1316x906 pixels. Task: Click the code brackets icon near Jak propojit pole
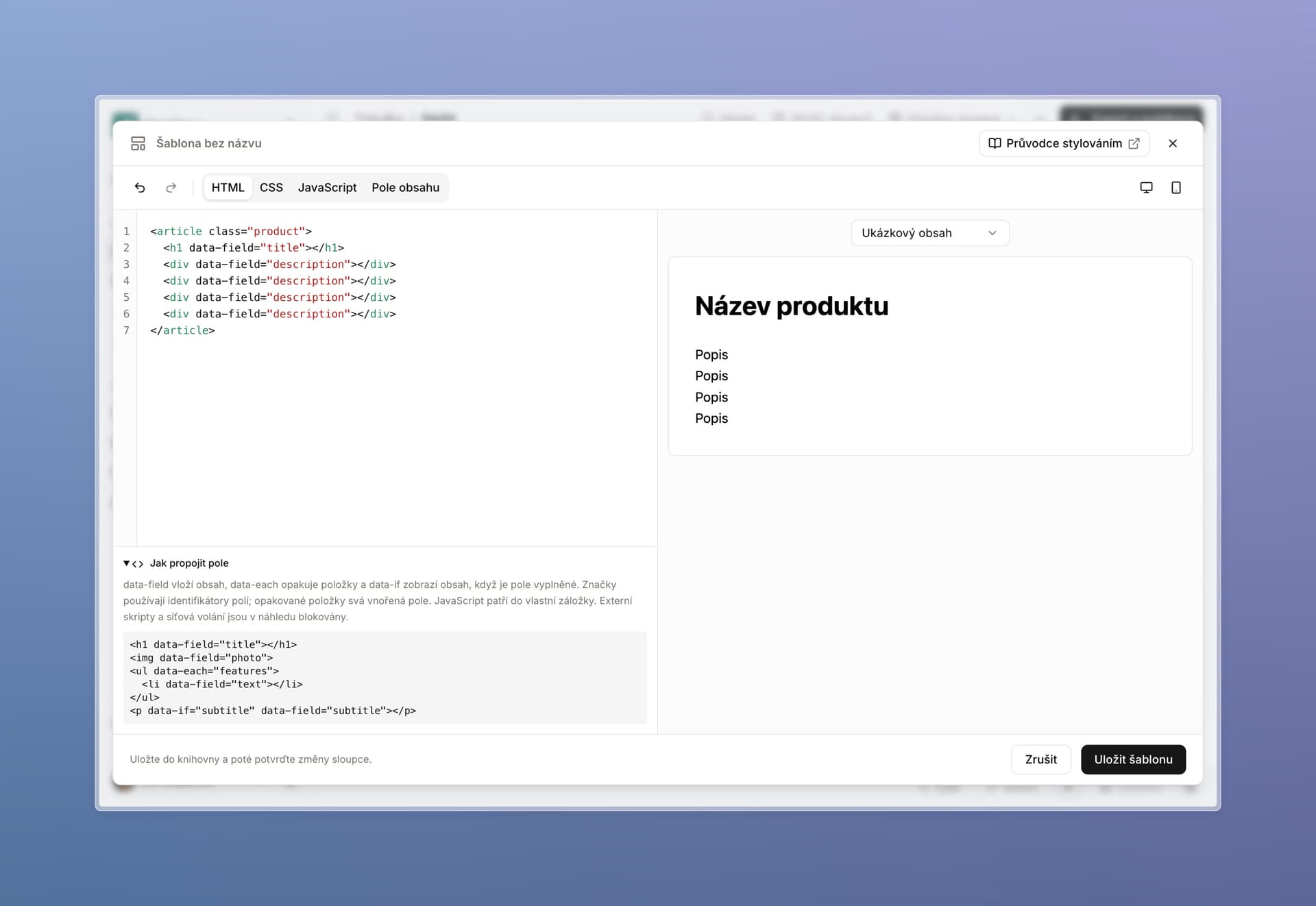coord(138,564)
